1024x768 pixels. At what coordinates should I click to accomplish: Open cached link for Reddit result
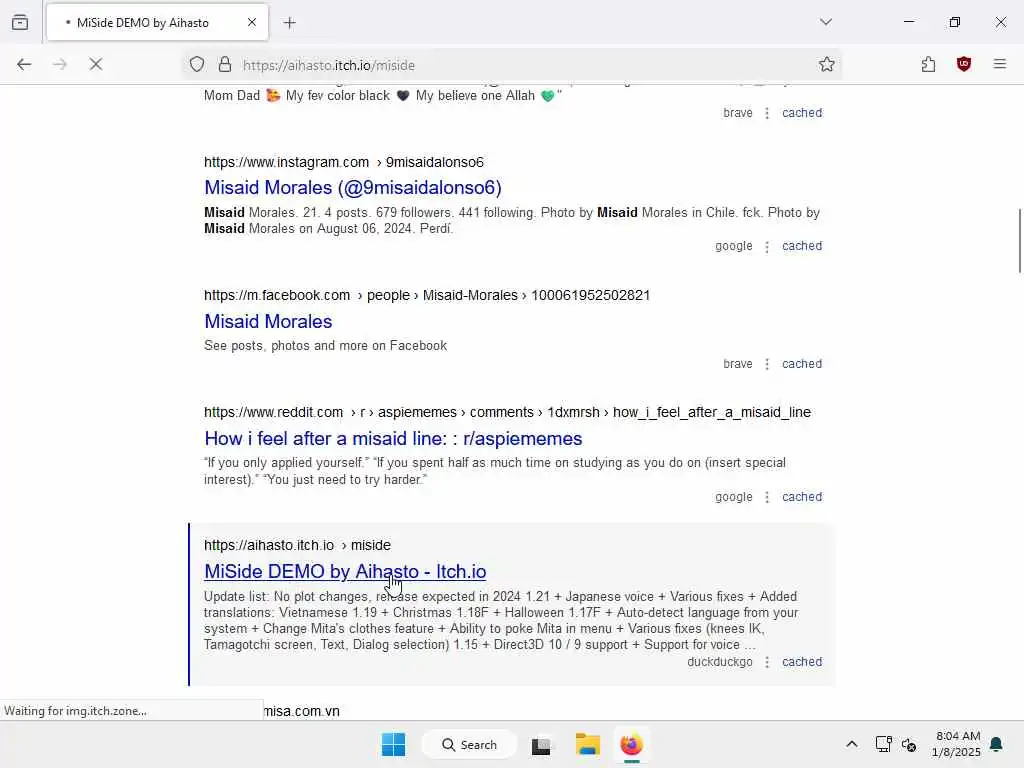(x=802, y=497)
